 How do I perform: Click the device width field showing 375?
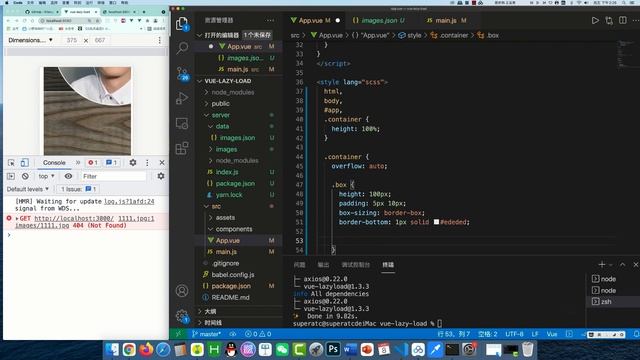pyautogui.click(x=71, y=40)
